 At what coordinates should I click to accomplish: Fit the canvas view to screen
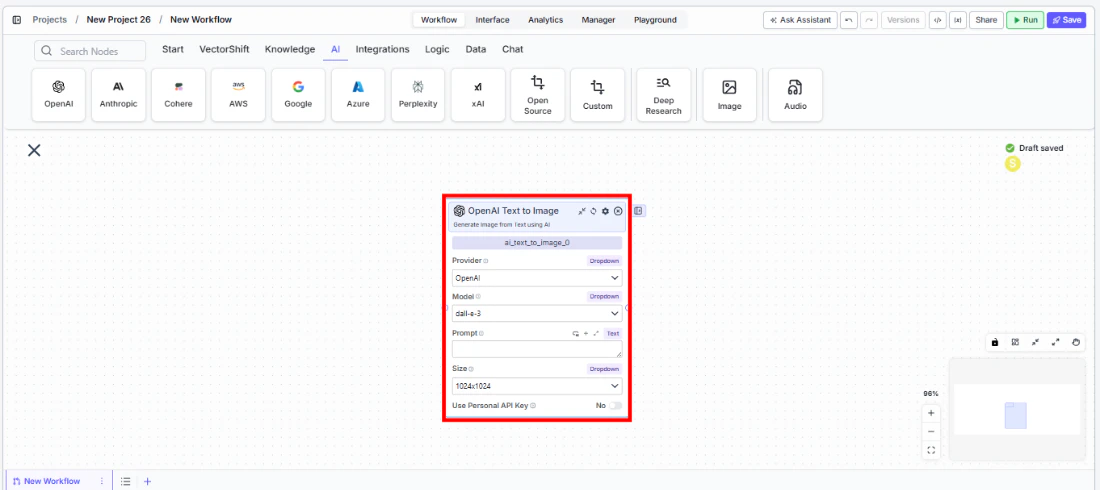pos(931,451)
